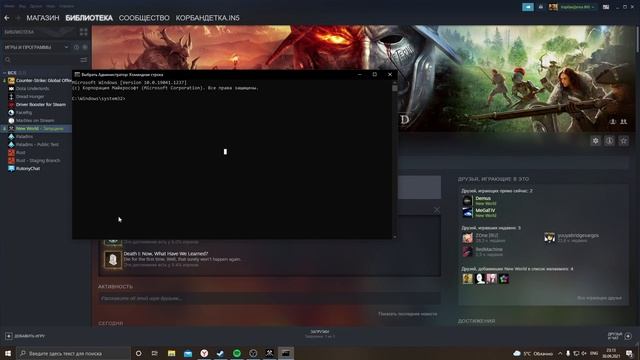Image resolution: width=640 pixels, height=360 pixels.
Task: Click the blue Steam announcements button
Action: 527,7
